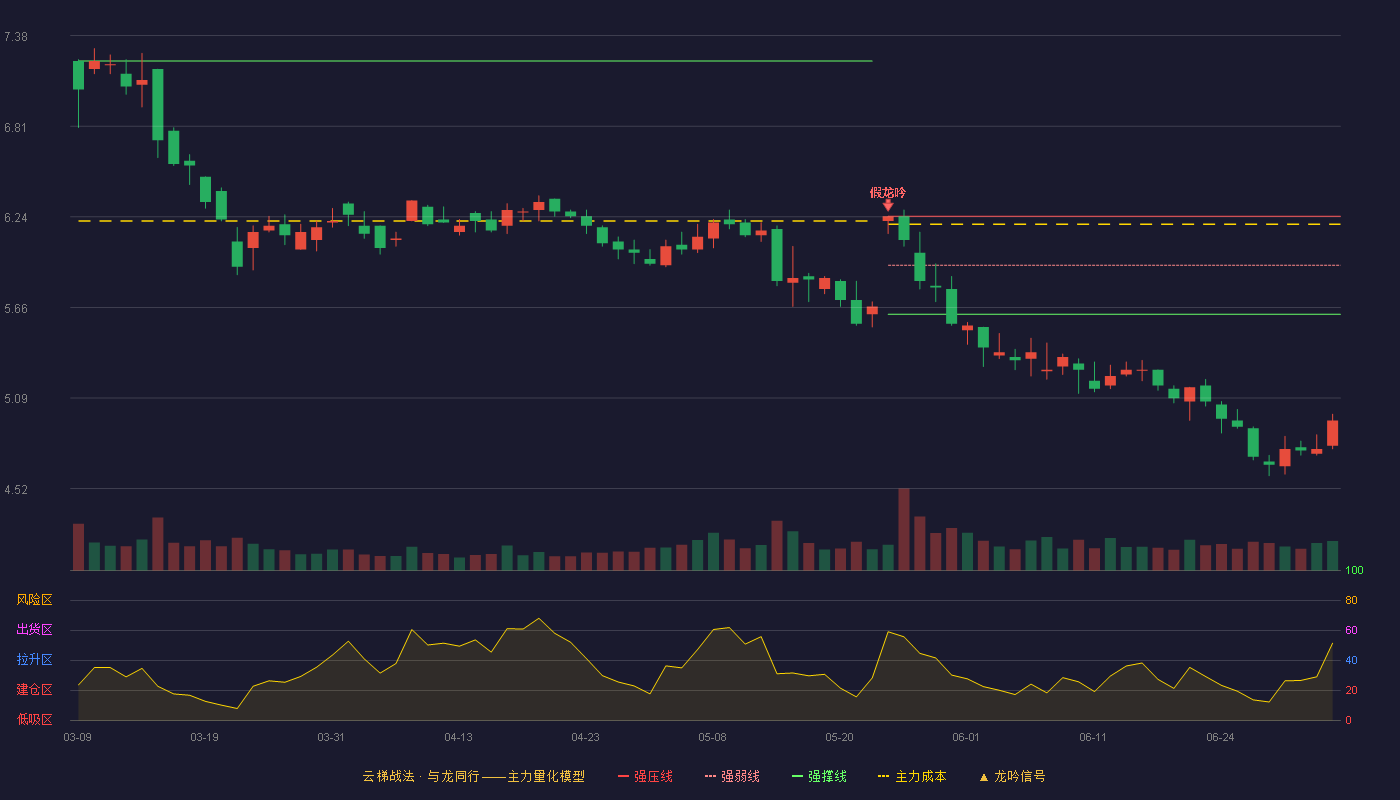Click the 6.24 price axis label
Image resolution: width=1400 pixels, height=800 pixels.
pos(16,218)
